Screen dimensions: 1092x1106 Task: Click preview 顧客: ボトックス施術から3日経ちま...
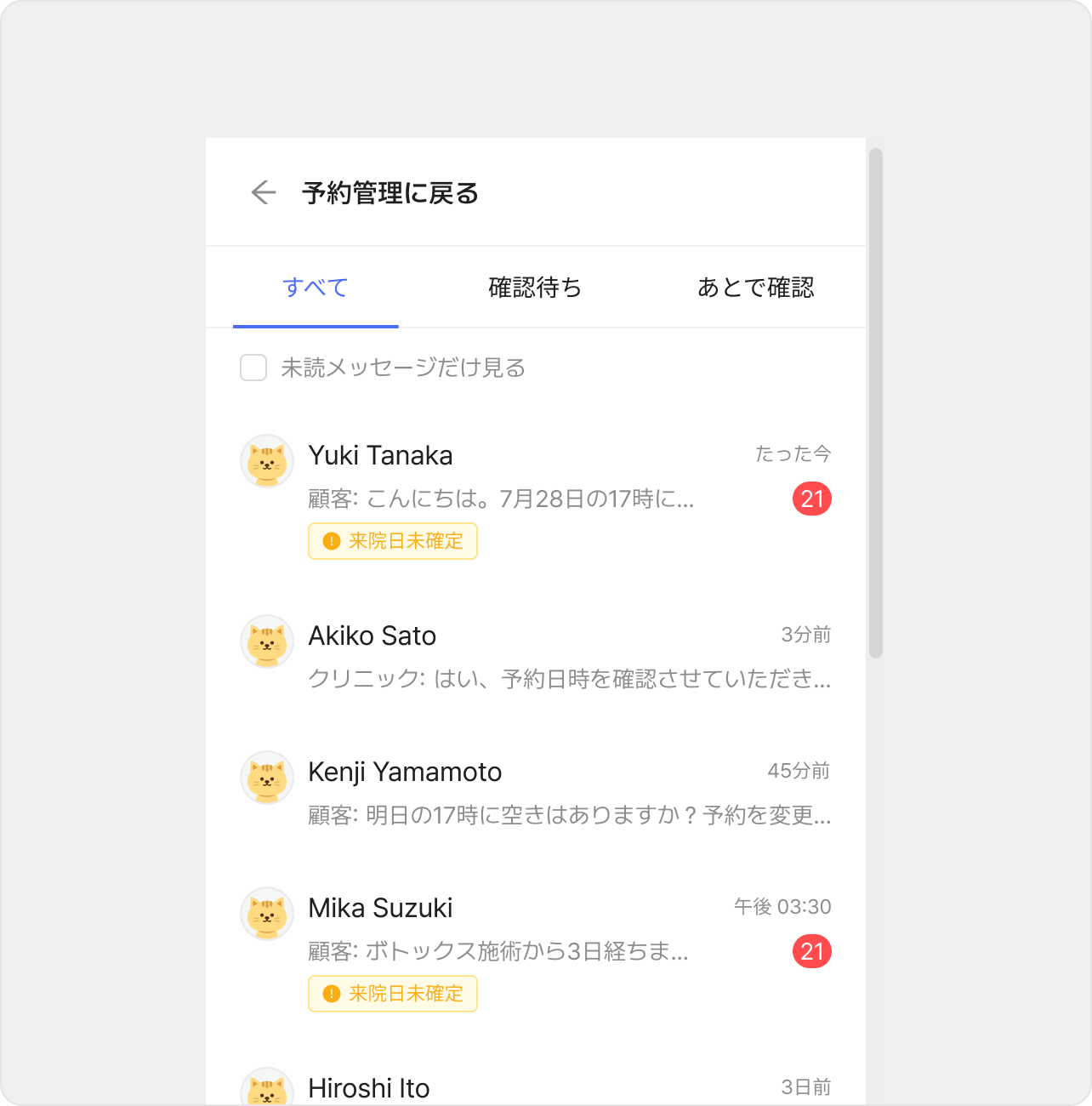click(x=498, y=951)
